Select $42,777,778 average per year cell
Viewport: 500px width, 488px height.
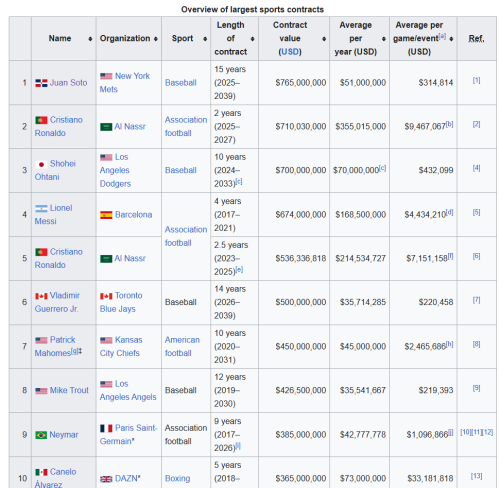coord(359,435)
